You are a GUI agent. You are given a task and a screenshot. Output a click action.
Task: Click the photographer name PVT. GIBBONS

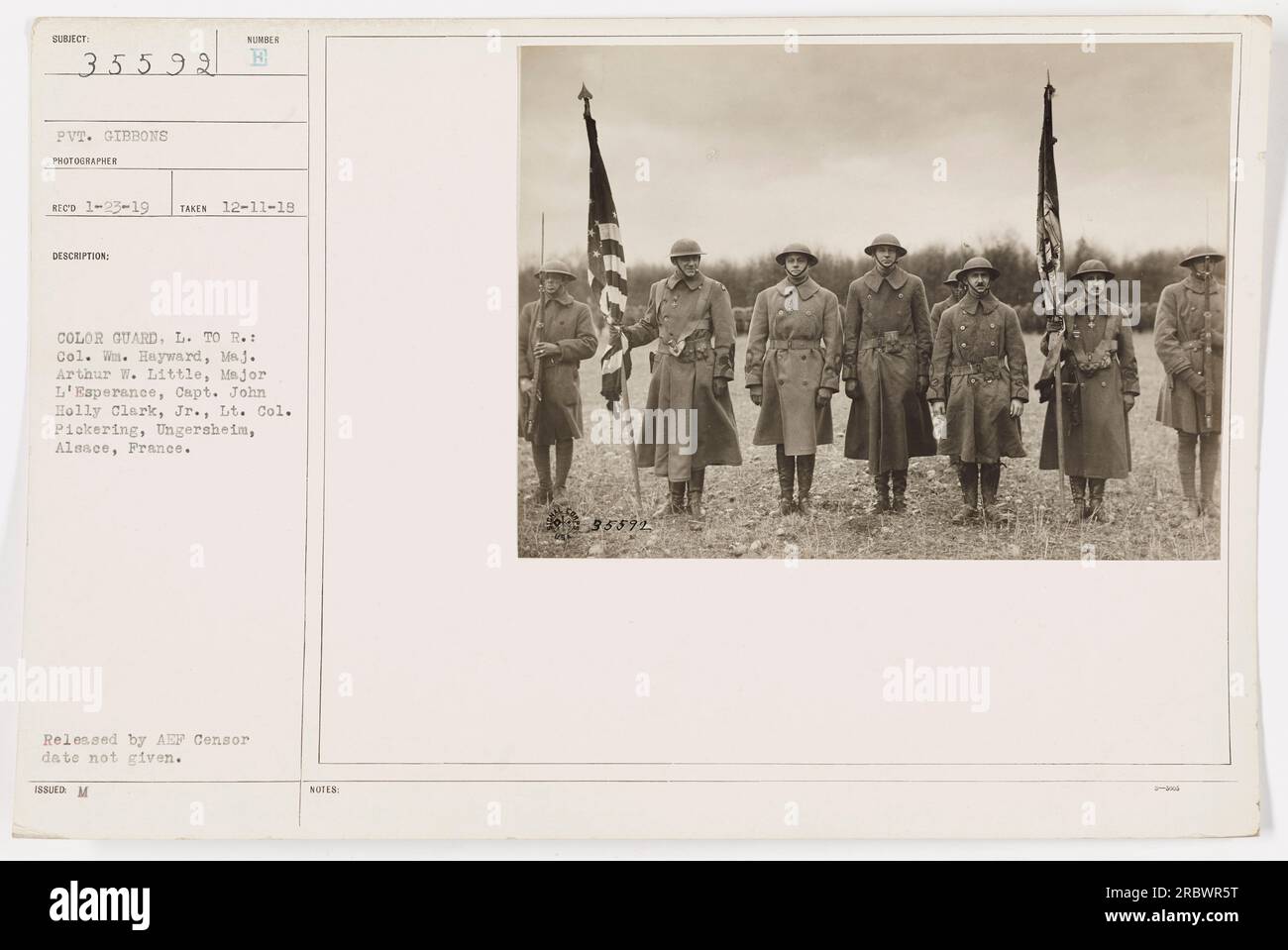[x=110, y=138]
